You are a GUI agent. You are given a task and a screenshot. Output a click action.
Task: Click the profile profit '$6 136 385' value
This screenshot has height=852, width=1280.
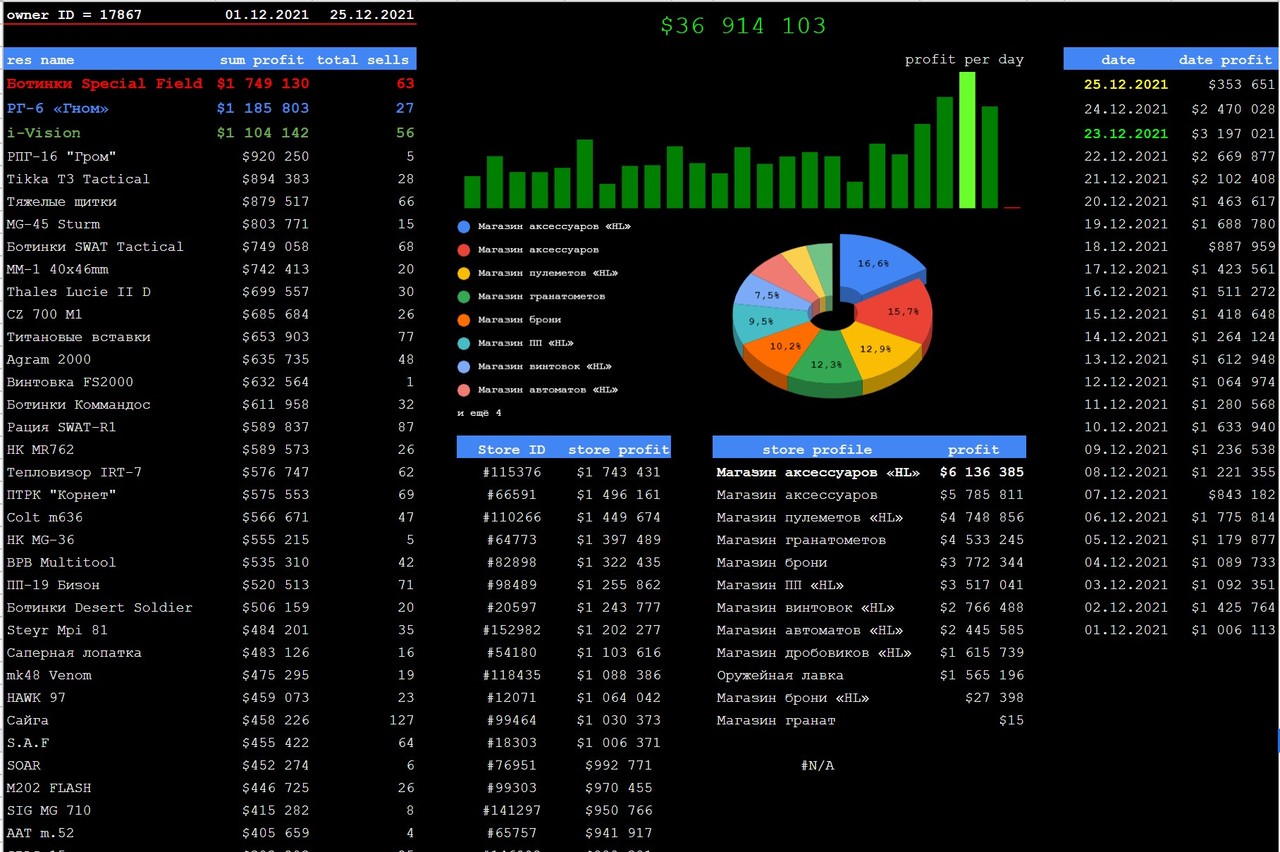pyautogui.click(x=982, y=472)
